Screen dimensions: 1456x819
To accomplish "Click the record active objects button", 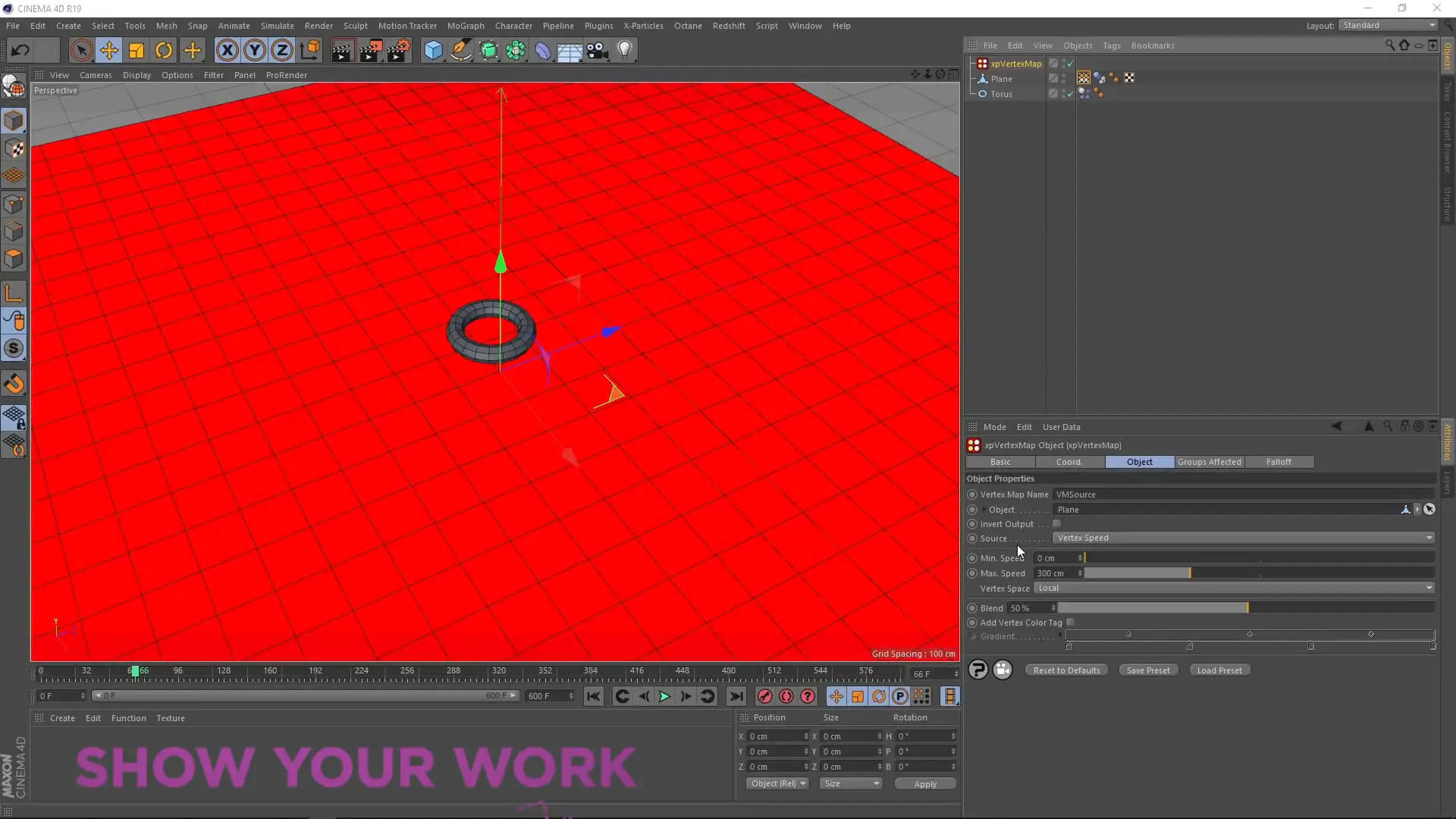I will tap(764, 697).
